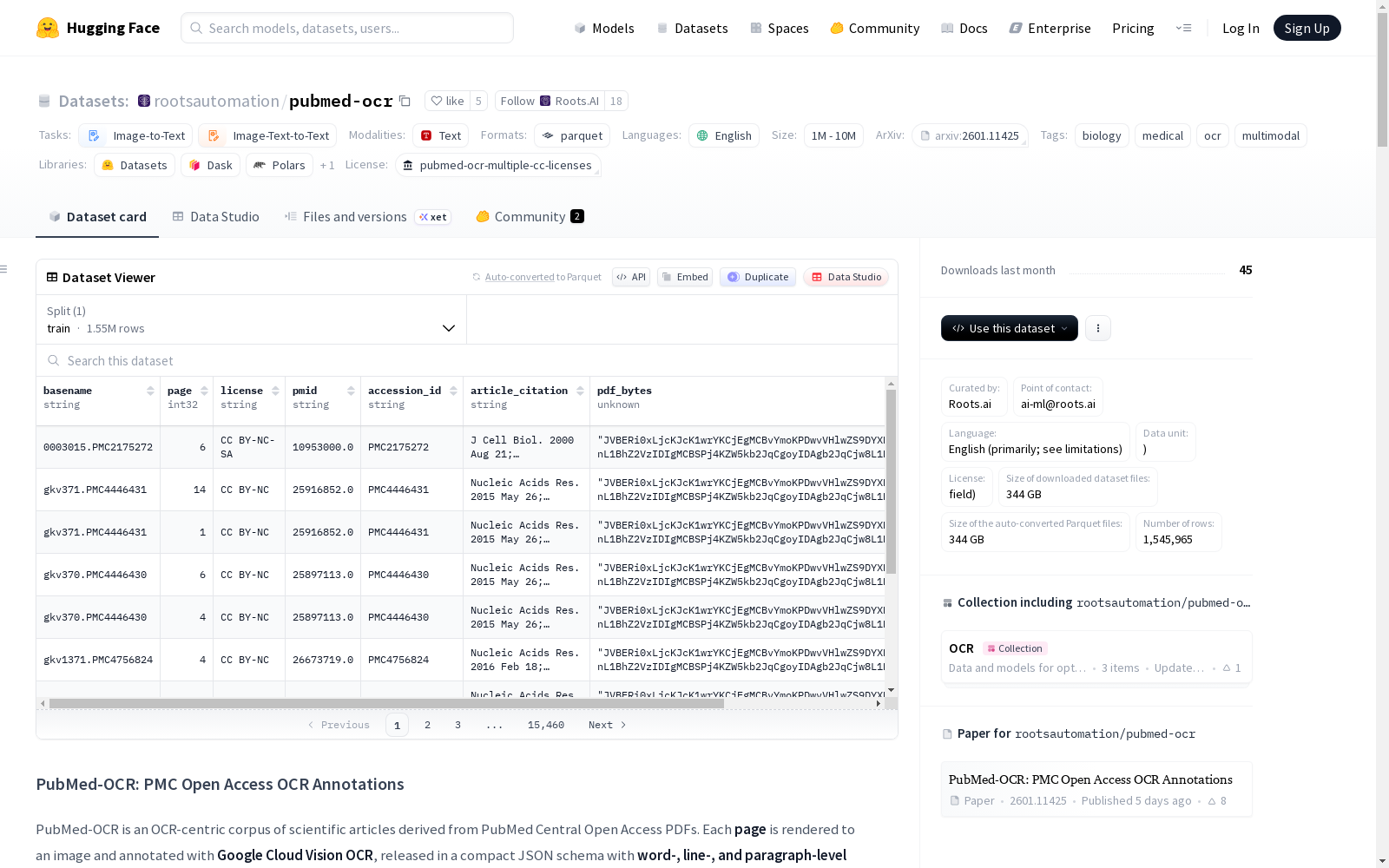Click the table vertical scrollbar

click(891, 482)
